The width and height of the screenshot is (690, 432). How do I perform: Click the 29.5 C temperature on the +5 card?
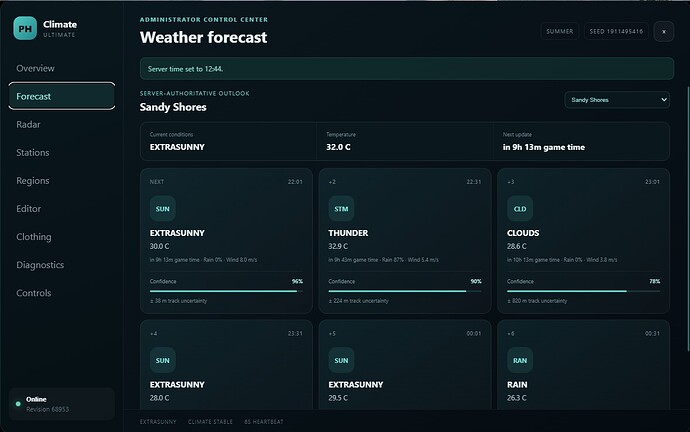(338, 398)
